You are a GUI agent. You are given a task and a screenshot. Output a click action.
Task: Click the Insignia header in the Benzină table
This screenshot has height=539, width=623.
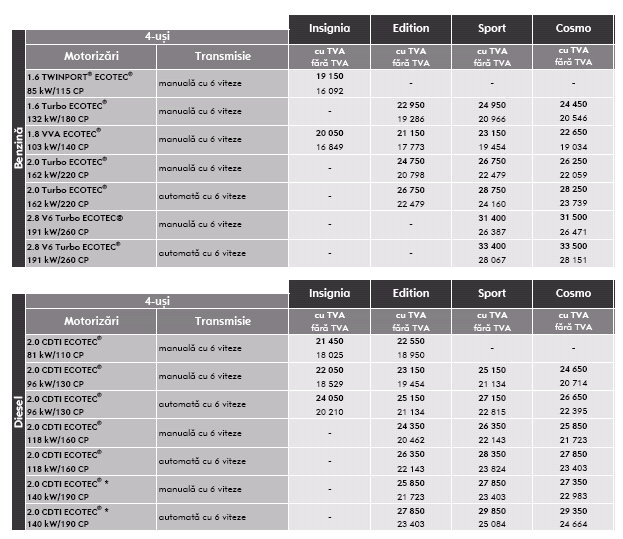329,29
